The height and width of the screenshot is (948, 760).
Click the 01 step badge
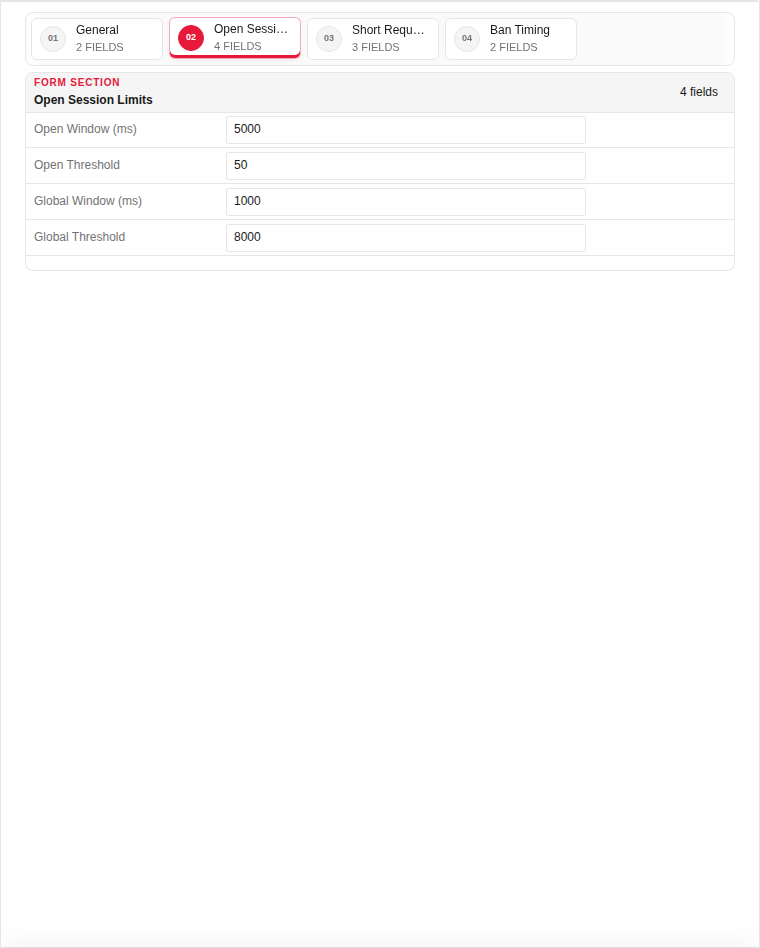coord(53,39)
